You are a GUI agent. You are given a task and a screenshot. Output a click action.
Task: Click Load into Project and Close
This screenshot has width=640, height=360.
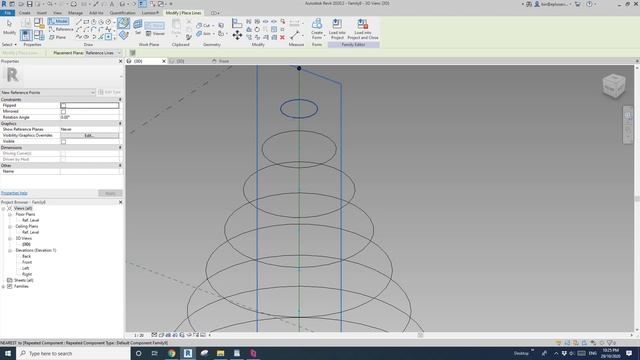pyautogui.click(x=362, y=29)
